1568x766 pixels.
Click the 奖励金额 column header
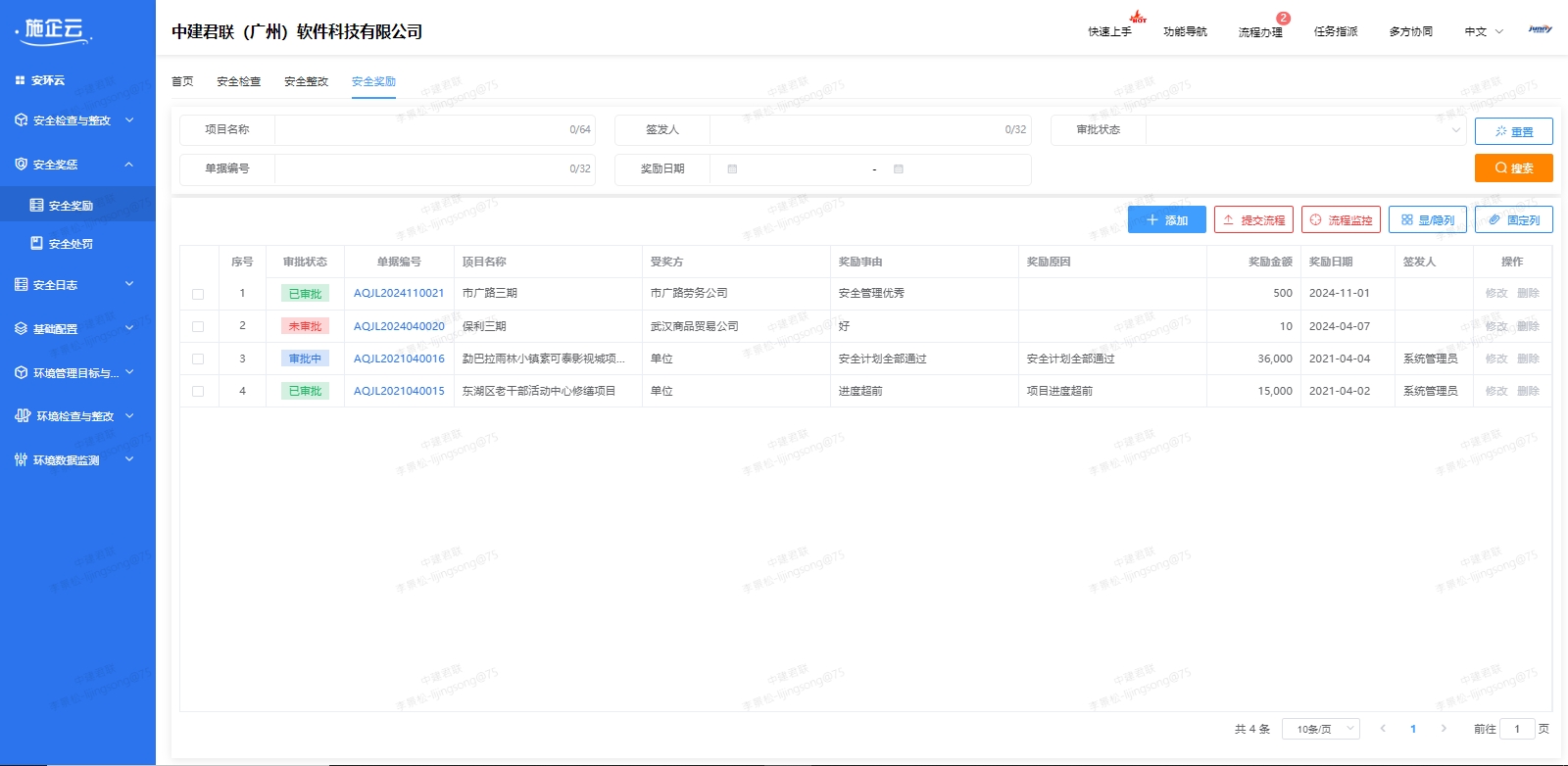1270,262
